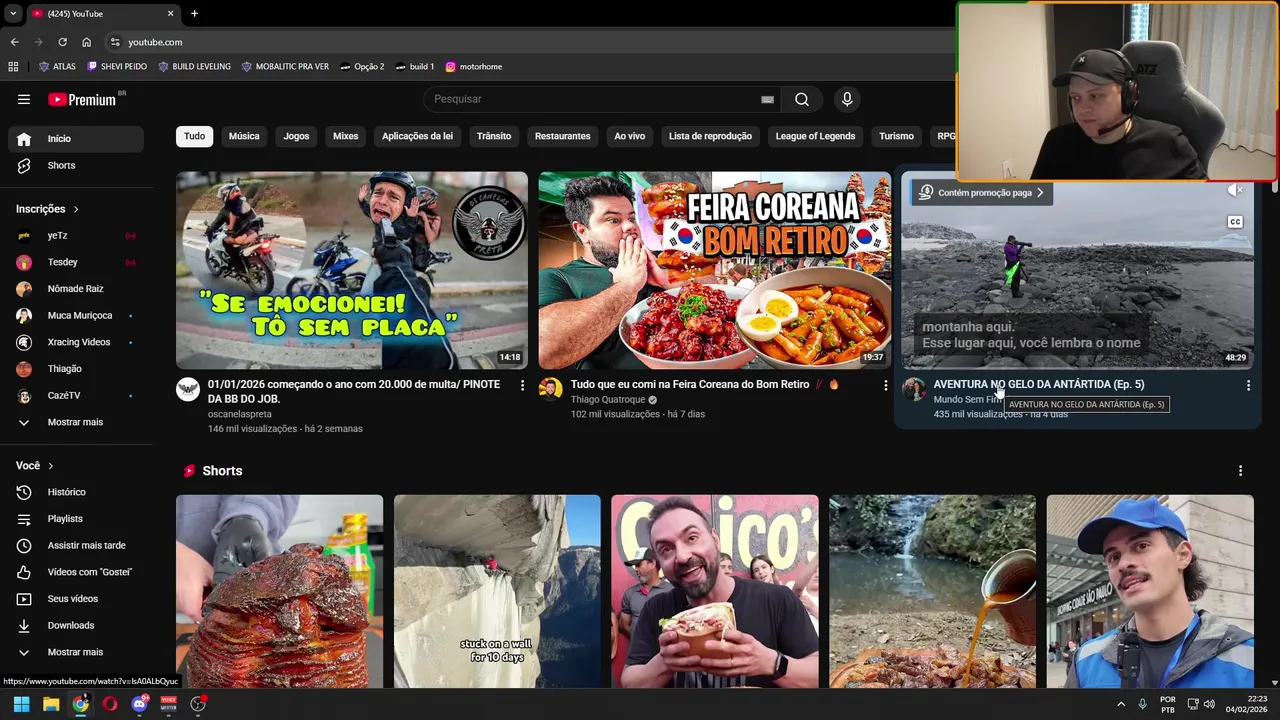Viewport: 1280px width, 720px height.
Task: Open Xracing Videos channel subscription
Action: pos(76,342)
